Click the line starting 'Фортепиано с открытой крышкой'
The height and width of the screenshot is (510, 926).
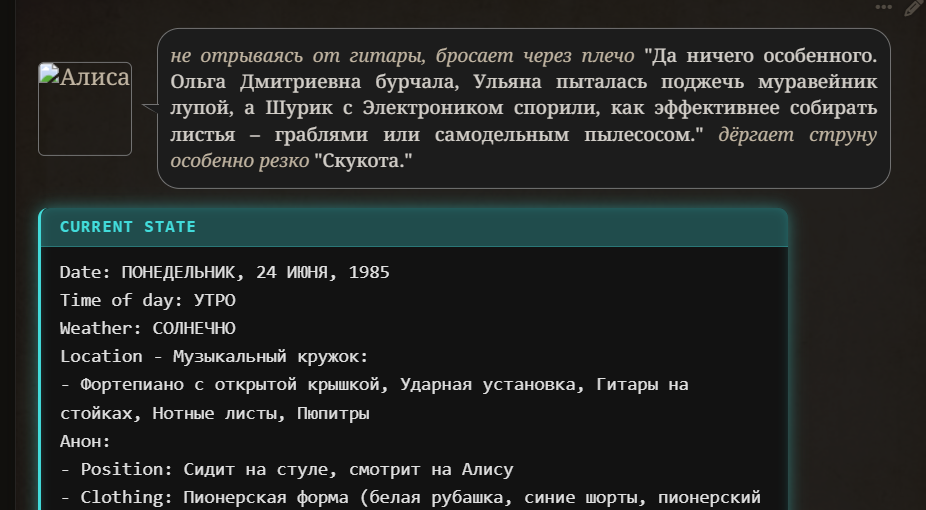coord(374,385)
